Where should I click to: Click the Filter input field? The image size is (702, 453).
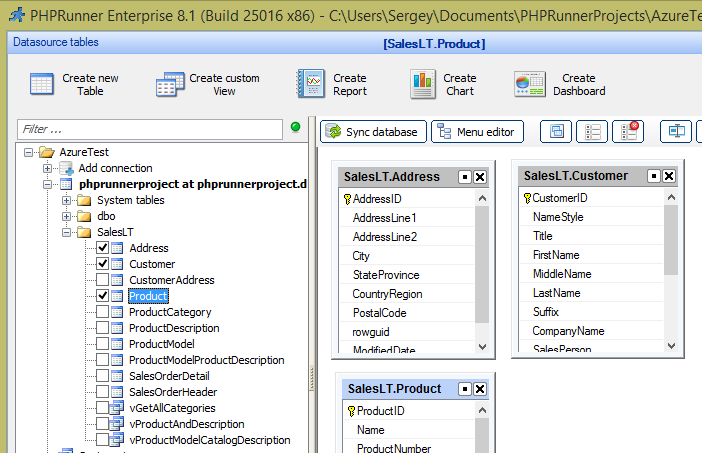click(x=150, y=129)
